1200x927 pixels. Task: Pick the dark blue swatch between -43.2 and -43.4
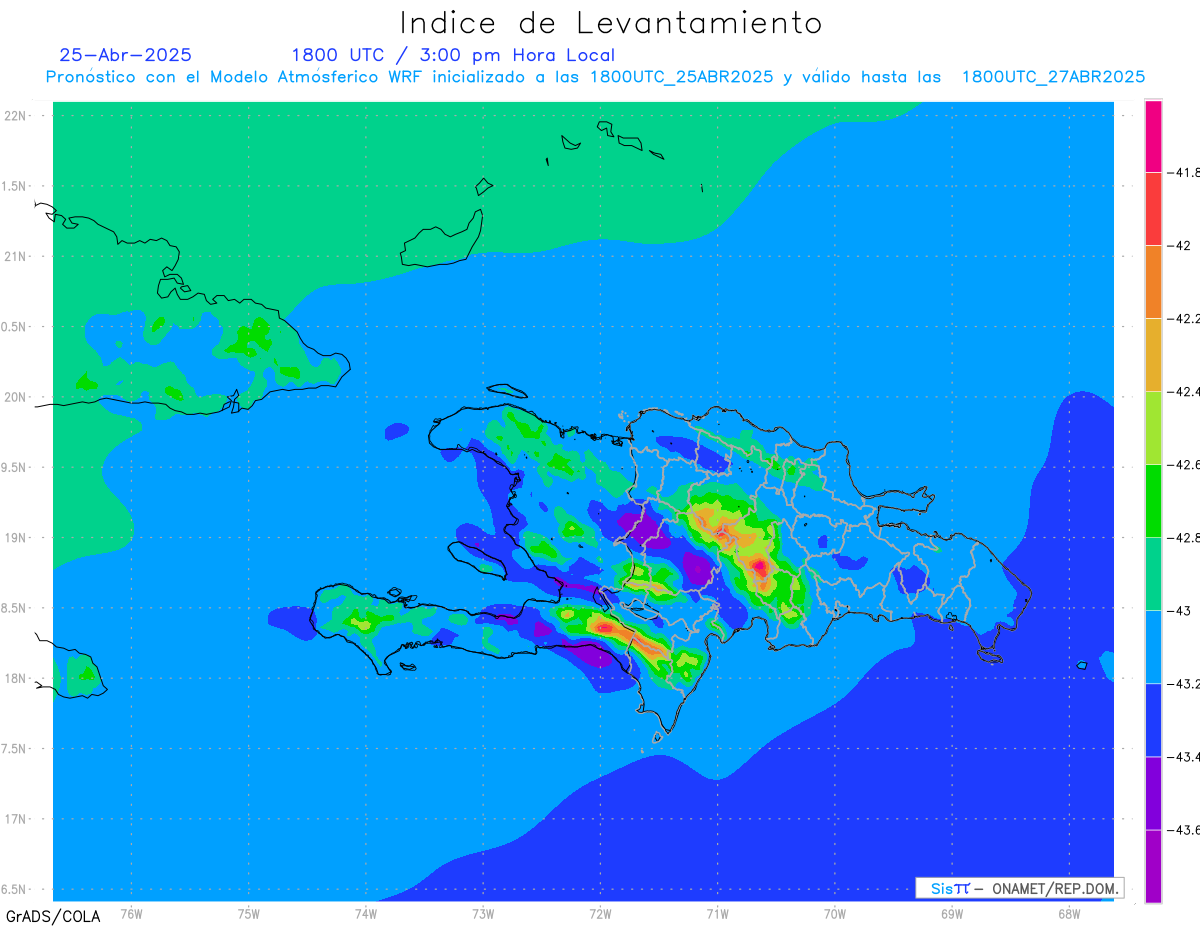[1153, 720]
